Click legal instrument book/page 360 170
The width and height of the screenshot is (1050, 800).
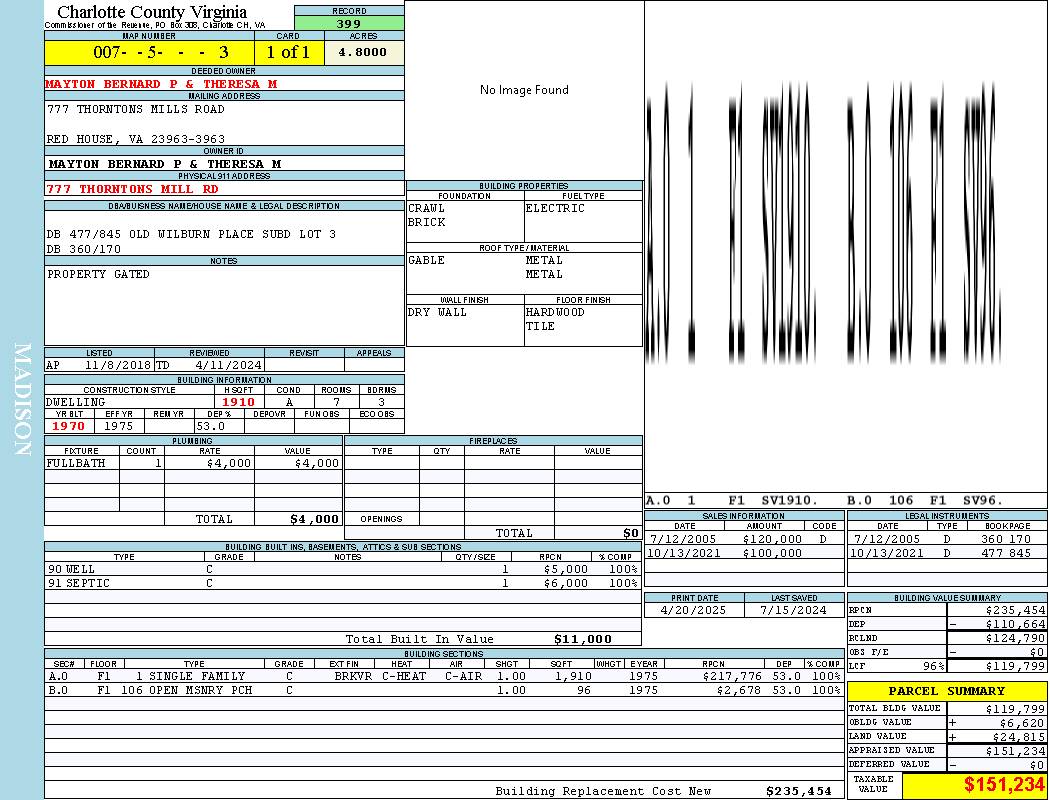coord(1006,540)
